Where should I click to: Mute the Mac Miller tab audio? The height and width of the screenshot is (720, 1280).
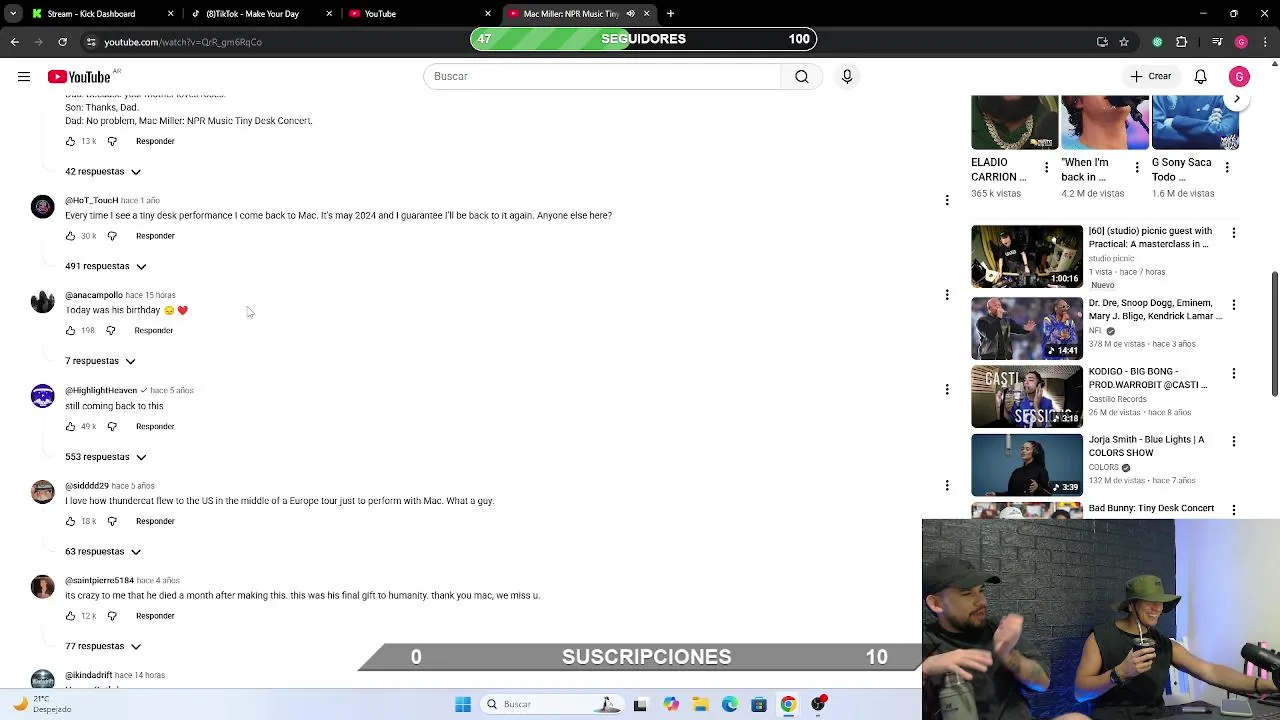(630, 14)
